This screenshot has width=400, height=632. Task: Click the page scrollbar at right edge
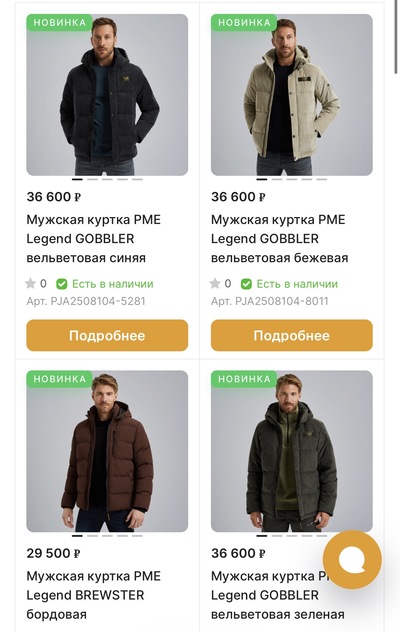point(396,38)
